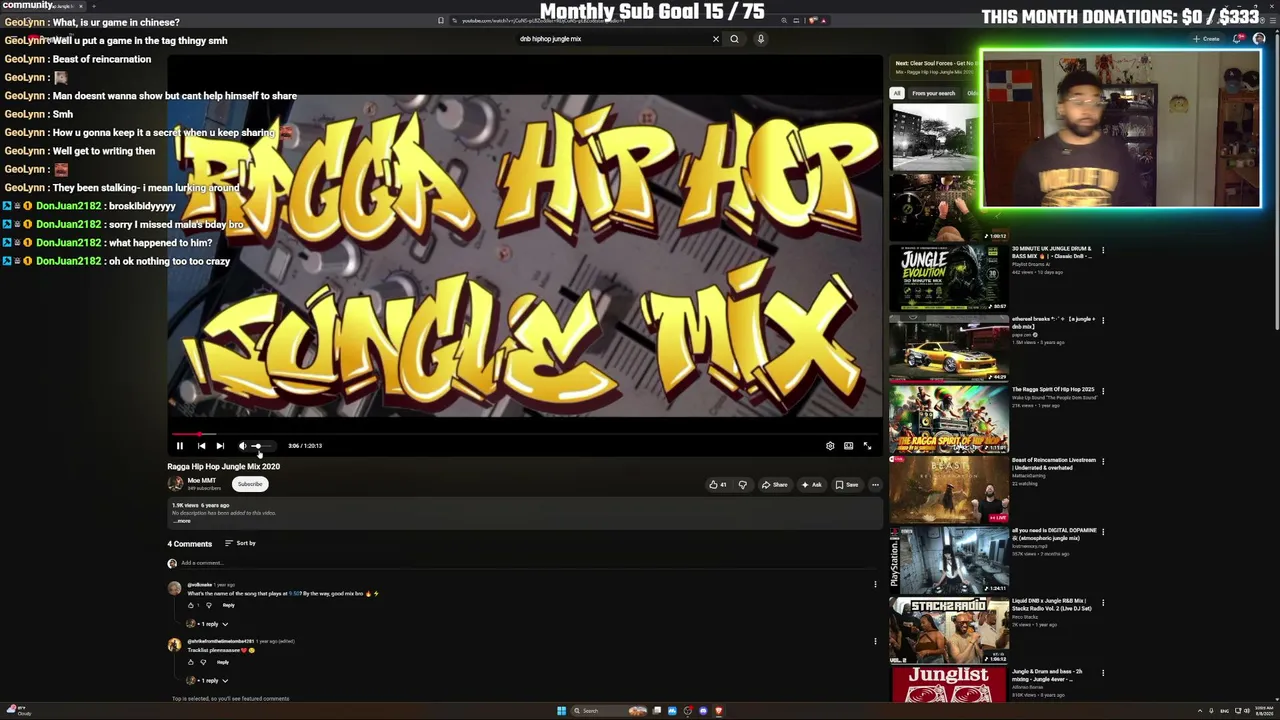Image resolution: width=1280 pixels, height=720 pixels.
Task: Open options for ethereal breaks video
Action: point(1103,320)
